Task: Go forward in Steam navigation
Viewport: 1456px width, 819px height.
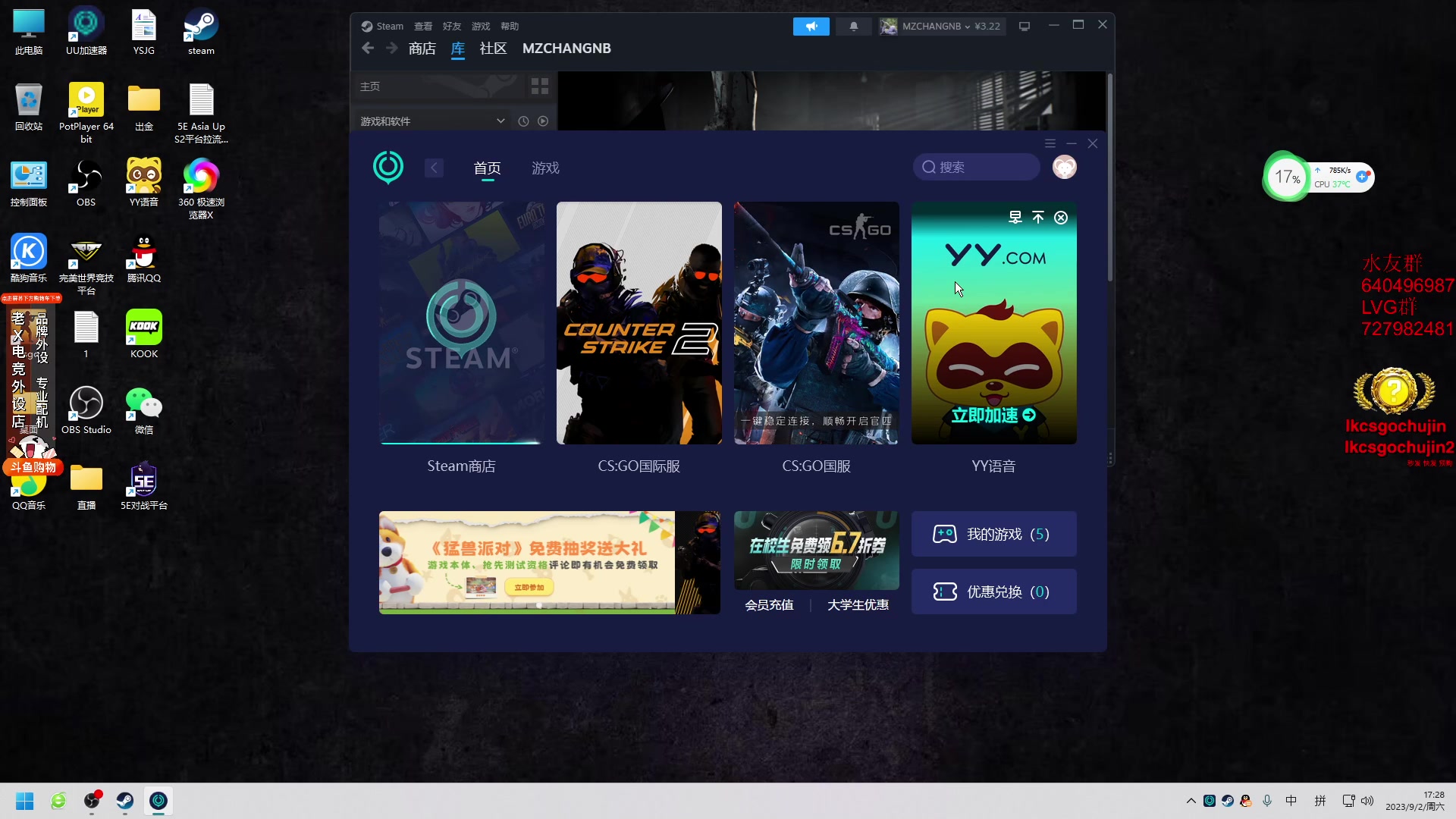Action: (x=391, y=49)
